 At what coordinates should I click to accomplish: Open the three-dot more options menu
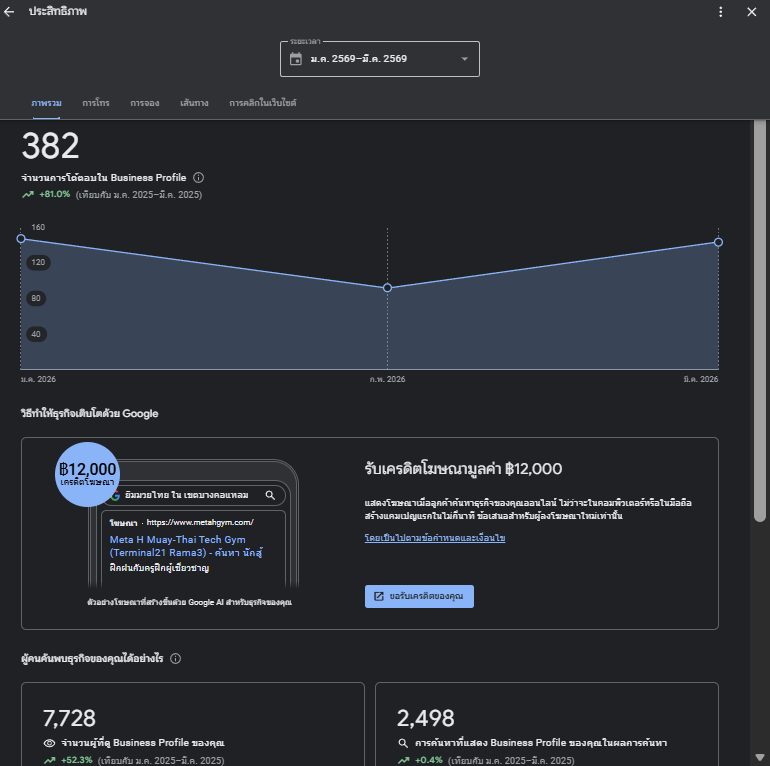pos(720,12)
